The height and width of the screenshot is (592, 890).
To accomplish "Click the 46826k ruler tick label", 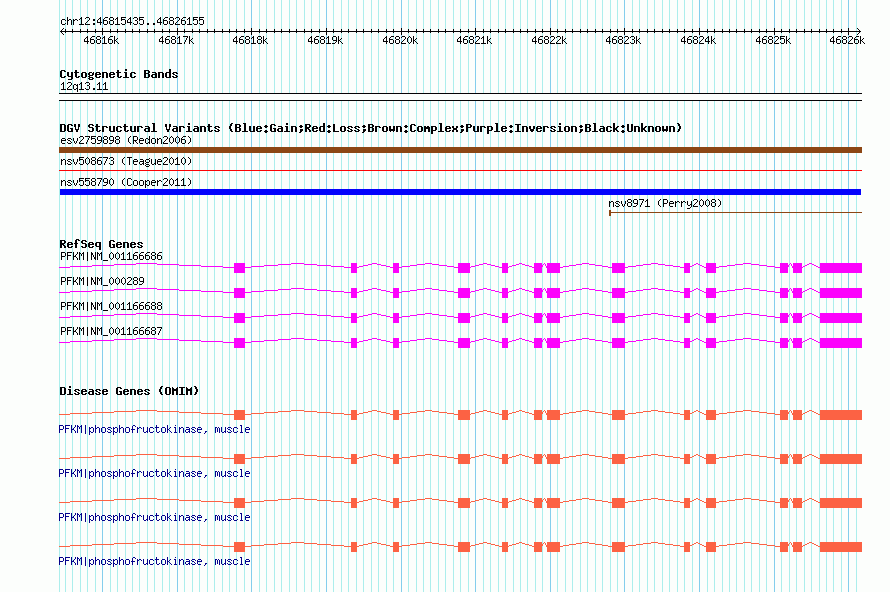I will click(x=847, y=40).
